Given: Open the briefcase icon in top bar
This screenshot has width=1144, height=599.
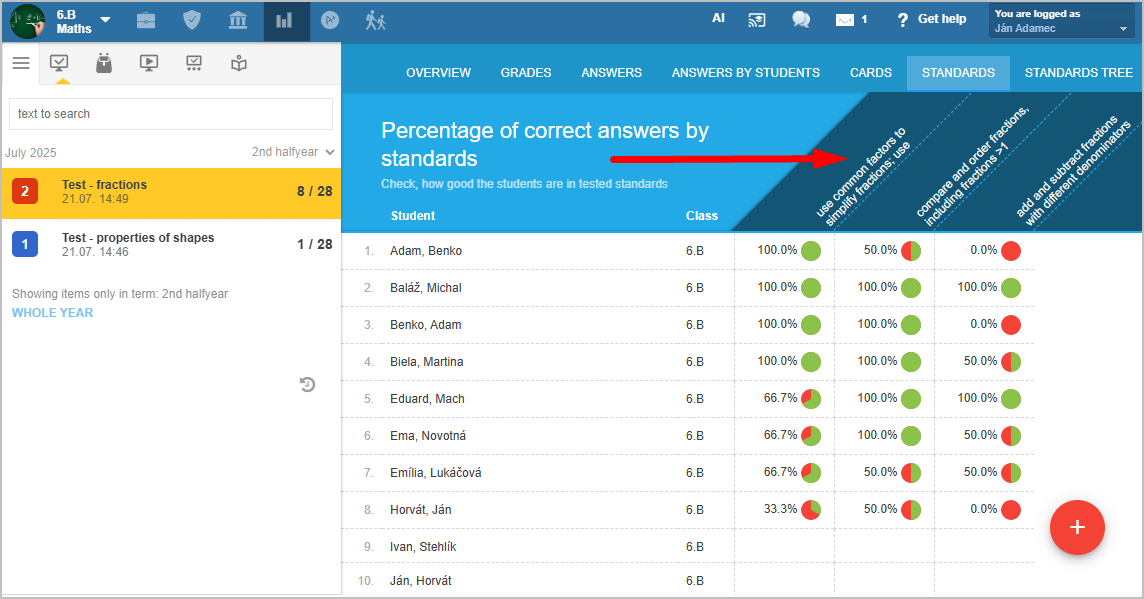Looking at the screenshot, I should pyautogui.click(x=146, y=20).
